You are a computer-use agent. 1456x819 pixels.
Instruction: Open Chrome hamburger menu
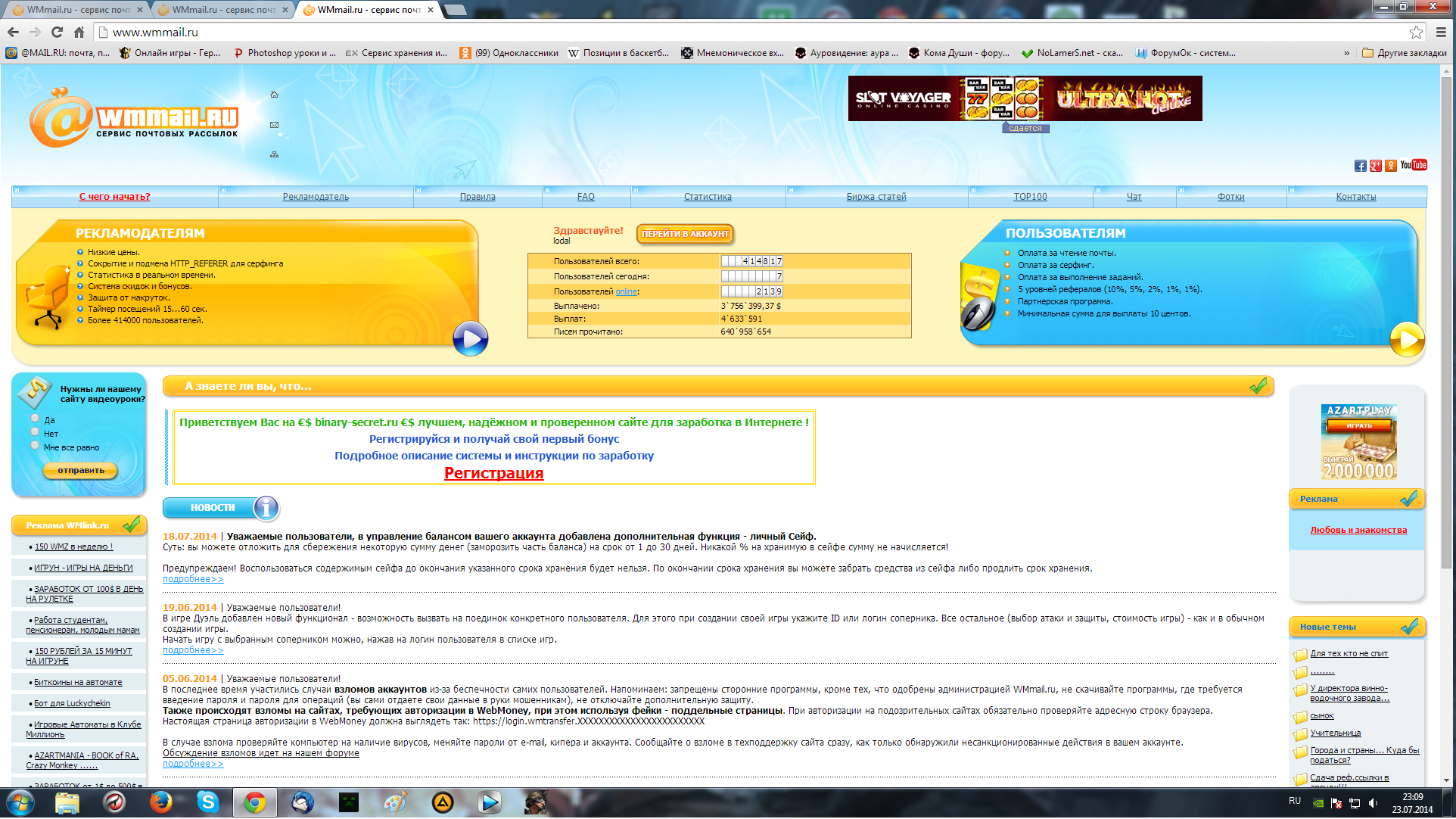[x=1441, y=32]
